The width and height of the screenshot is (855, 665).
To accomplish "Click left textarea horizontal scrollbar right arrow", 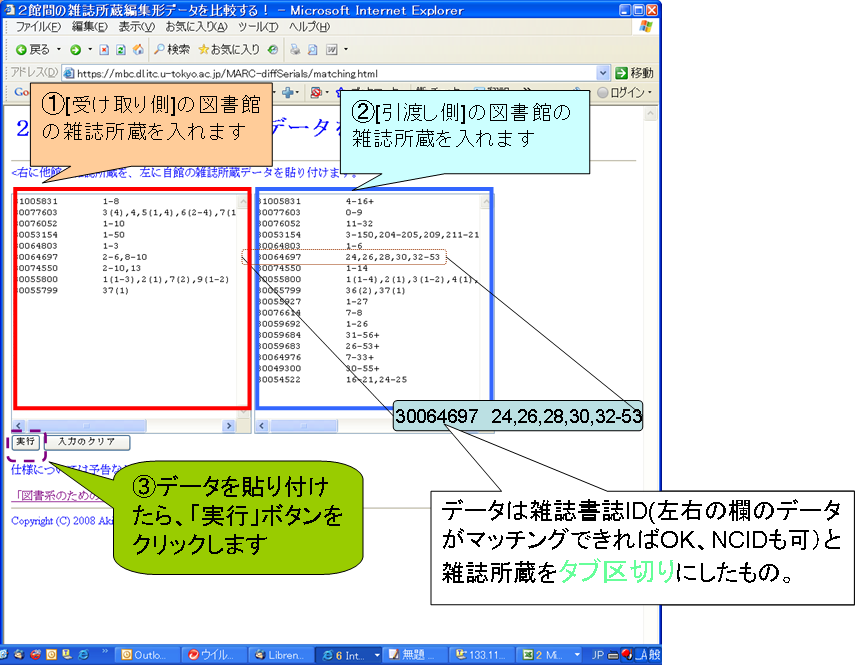I will pyautogui.click(x=228, y=426).
